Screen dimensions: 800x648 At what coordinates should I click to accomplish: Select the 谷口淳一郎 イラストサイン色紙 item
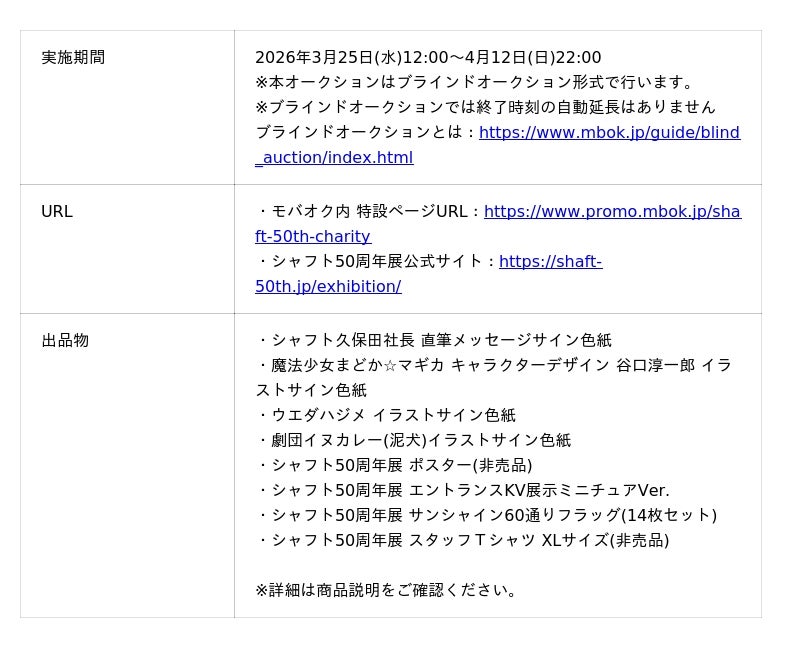click(x=493, y=366)
